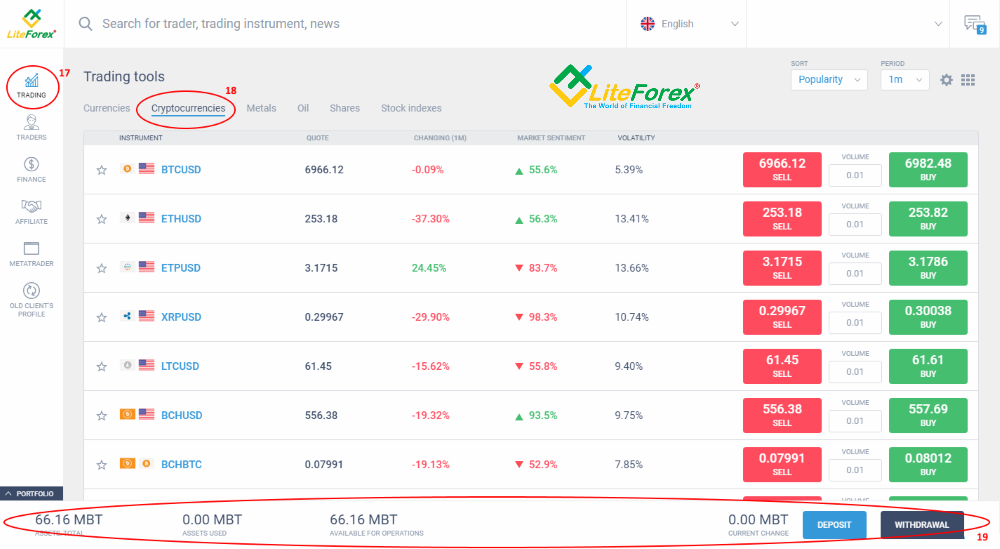Switch to the Metals tab
Viewport: 1000px width, 549px height.
(x=261, y=108)
